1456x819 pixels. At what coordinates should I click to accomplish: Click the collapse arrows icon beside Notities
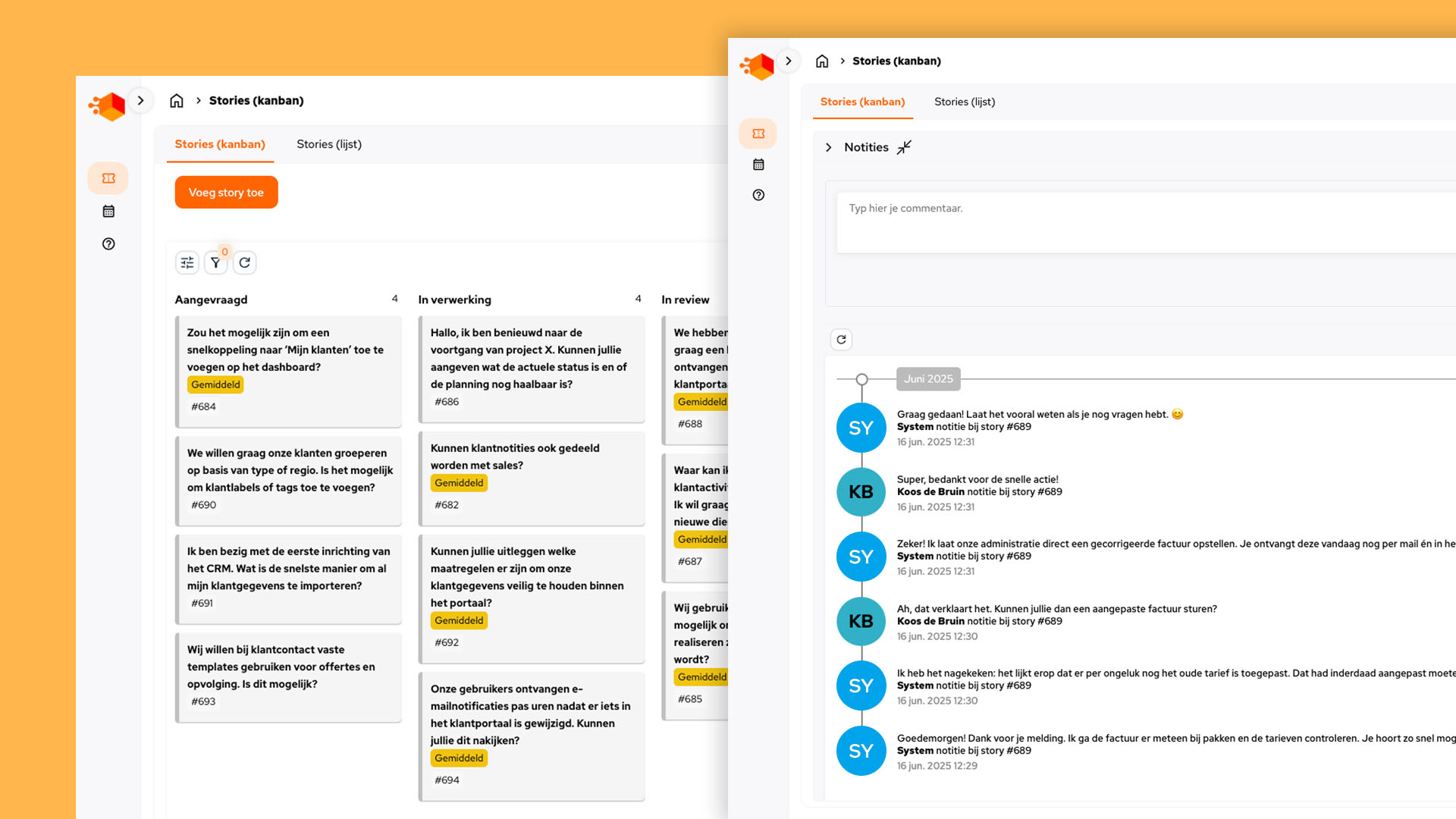coord(904,147)
